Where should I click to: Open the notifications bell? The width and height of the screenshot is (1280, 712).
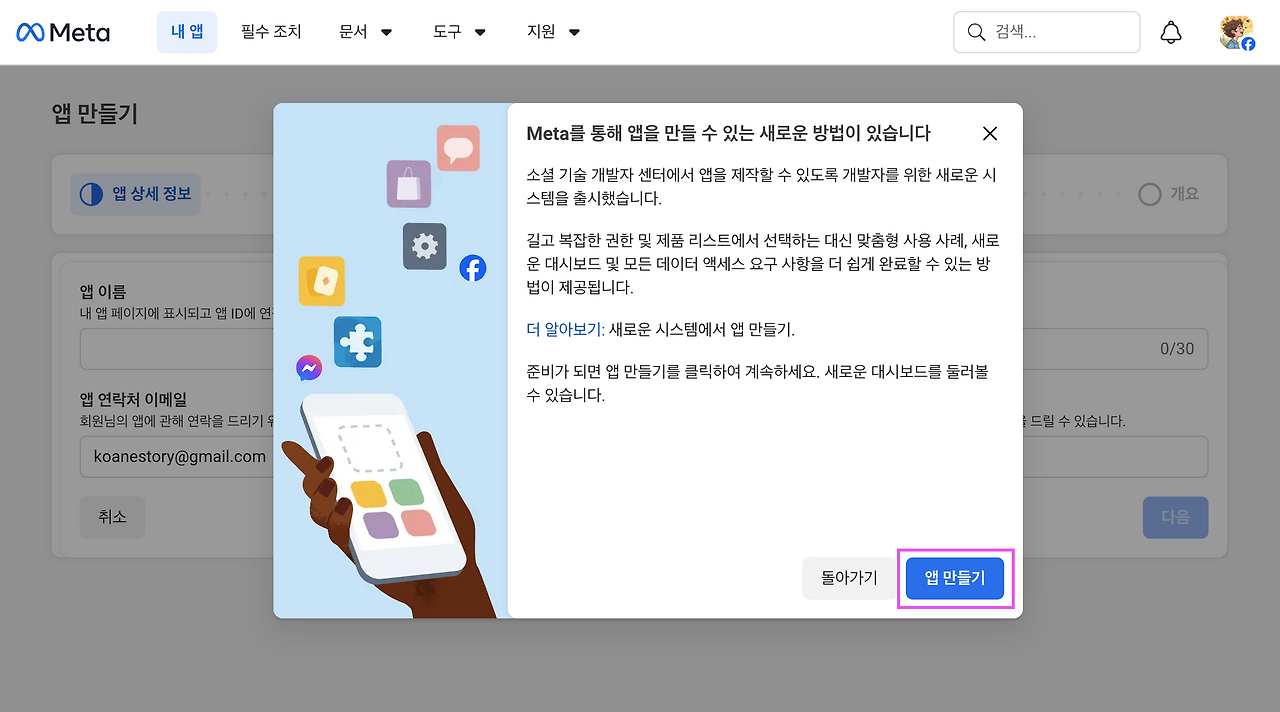coord(1170,32)
